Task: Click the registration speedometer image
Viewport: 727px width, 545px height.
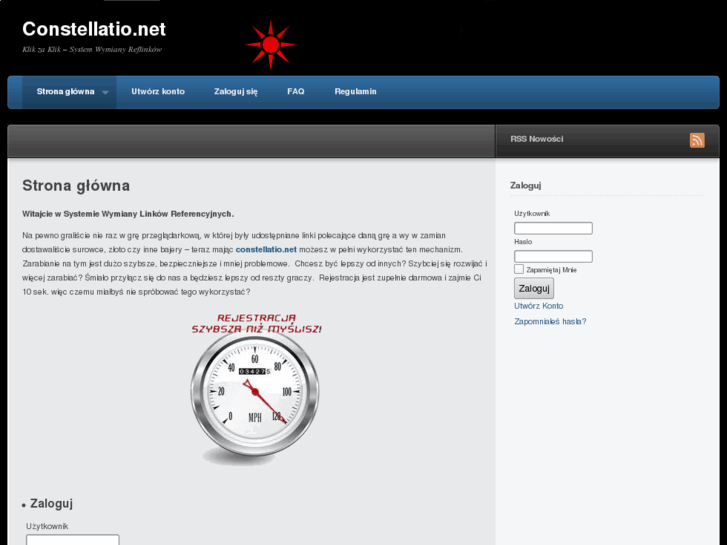Action: (255, 389)
